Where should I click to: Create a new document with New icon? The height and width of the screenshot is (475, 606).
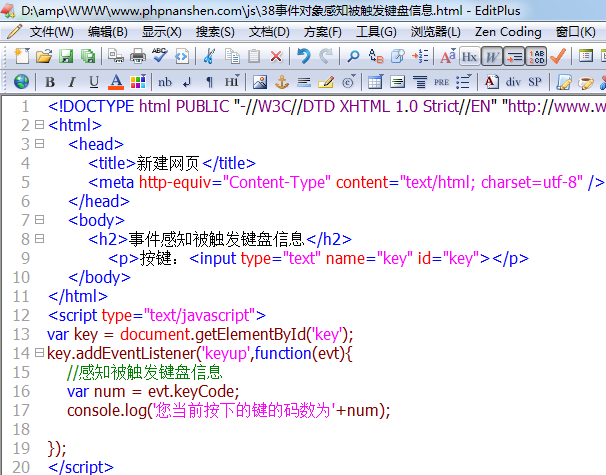point(22,56)
